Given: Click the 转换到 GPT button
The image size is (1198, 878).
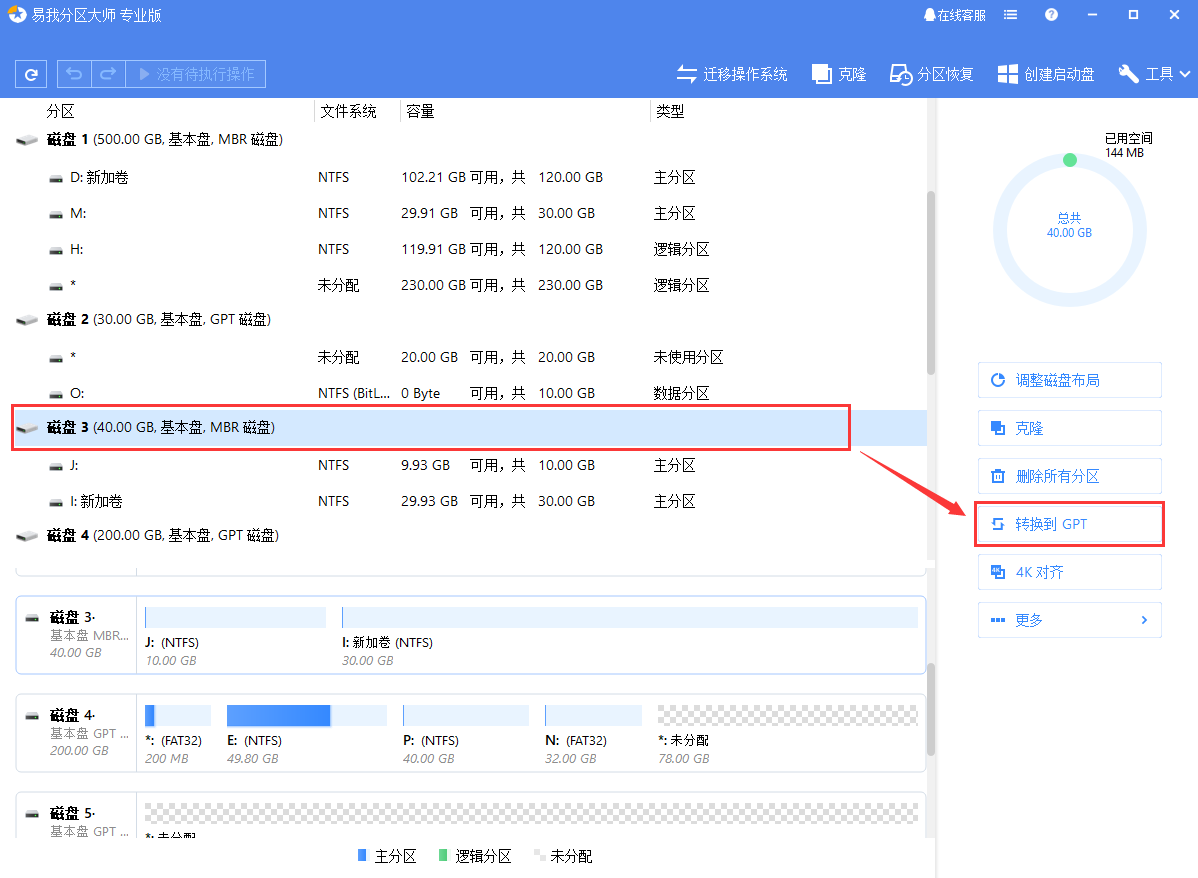Looking at the screenshot, I should [x=1069, y=523].
